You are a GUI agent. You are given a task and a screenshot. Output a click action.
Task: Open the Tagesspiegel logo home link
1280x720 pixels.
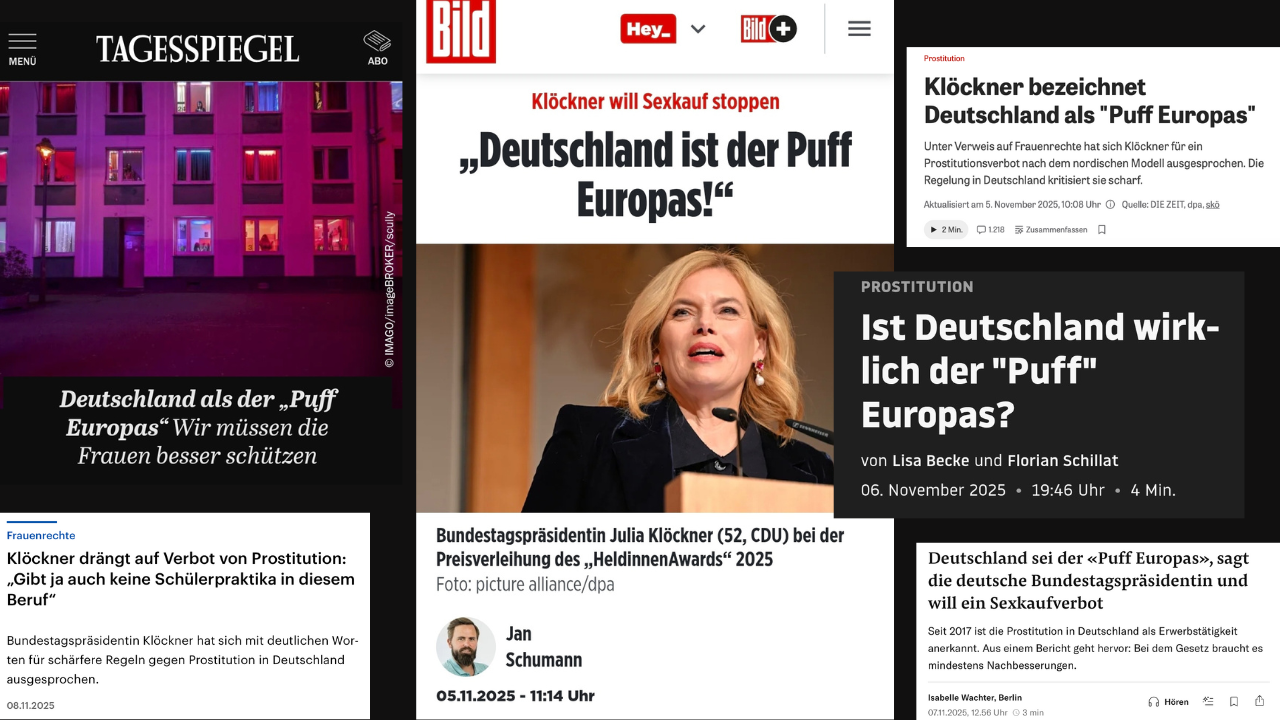coord(197,48)
